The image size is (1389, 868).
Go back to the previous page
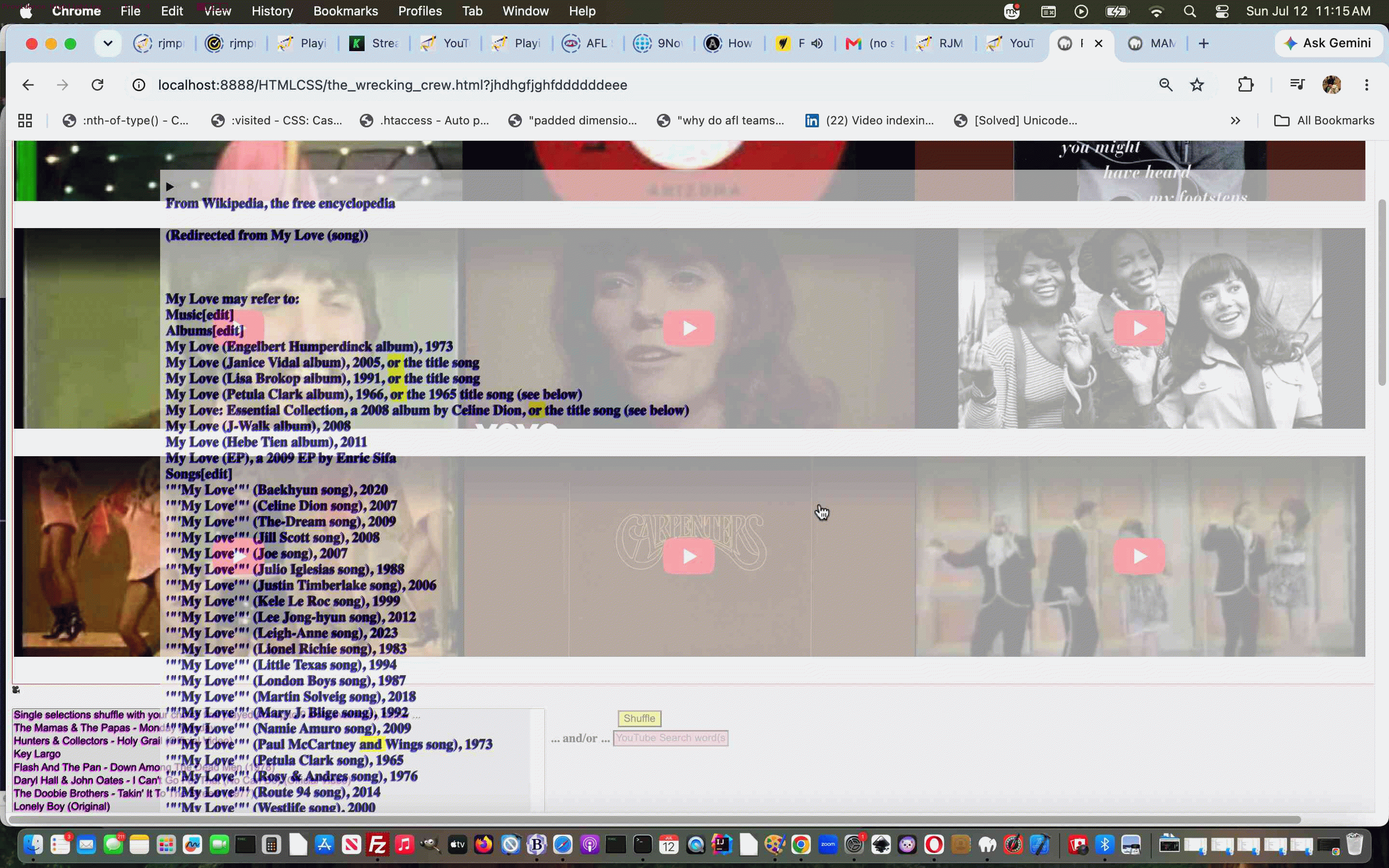(x=27, y=85)
